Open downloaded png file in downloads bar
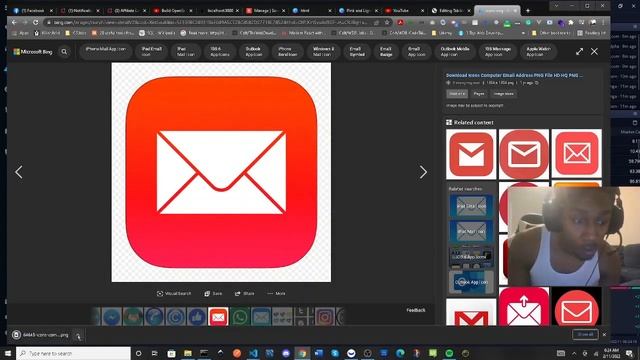The height and width of the screenshot is (360, 640). click(41, 335)
